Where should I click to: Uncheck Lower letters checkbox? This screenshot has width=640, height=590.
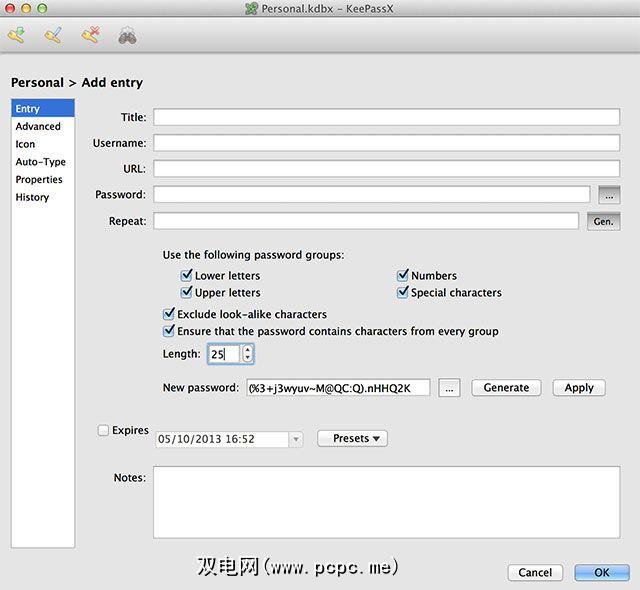[187, 276]
